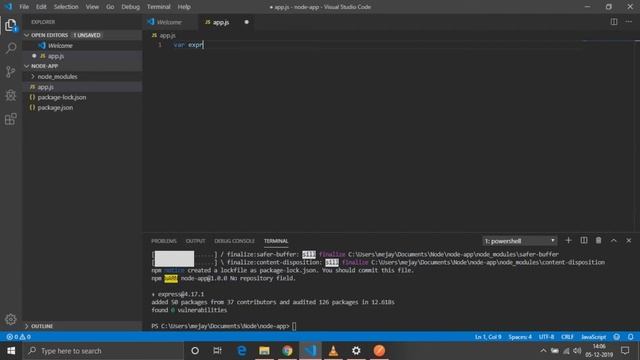Show hidden system tray icons
This screenshot has width=640, height=360.
[543, 351]
